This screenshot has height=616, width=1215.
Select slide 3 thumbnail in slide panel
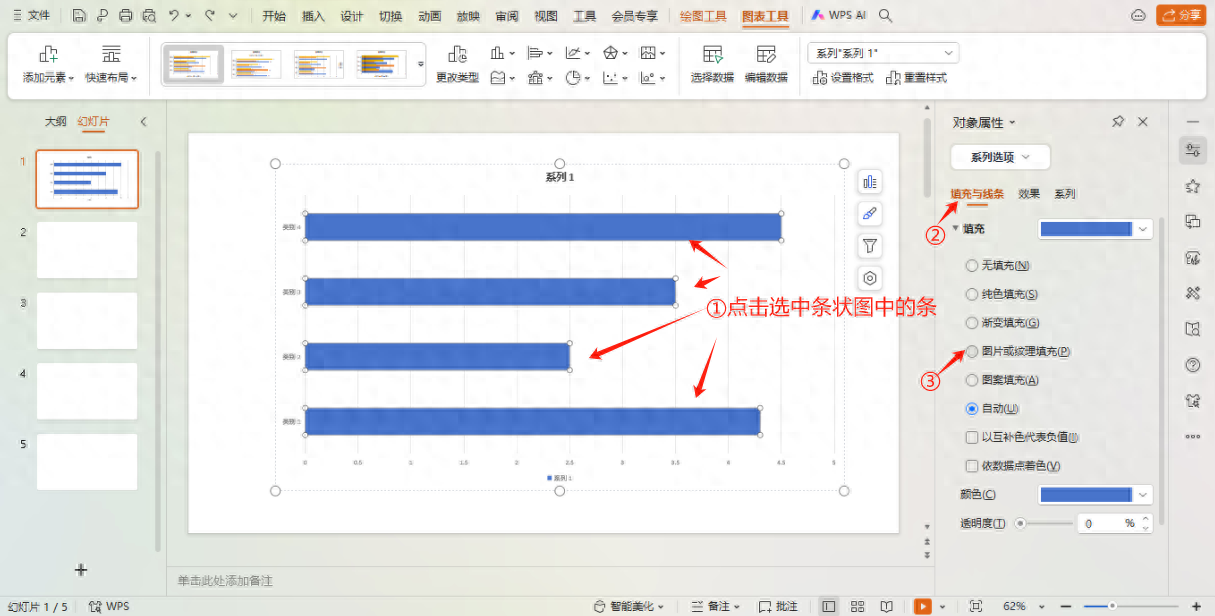coord(86,320)
